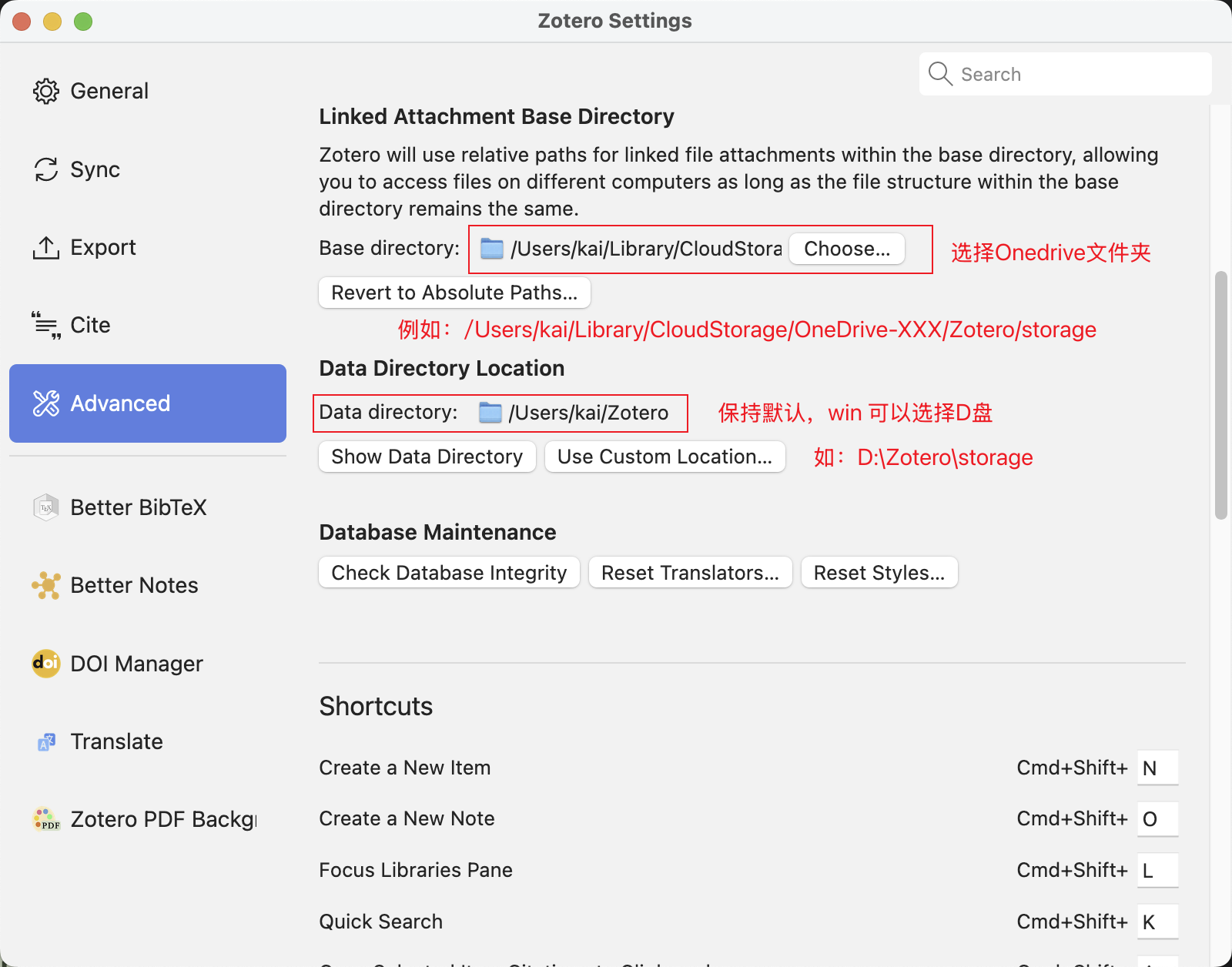1232x967 pixels.
Task: Click the Export upload icon
Action: [46, 247]
